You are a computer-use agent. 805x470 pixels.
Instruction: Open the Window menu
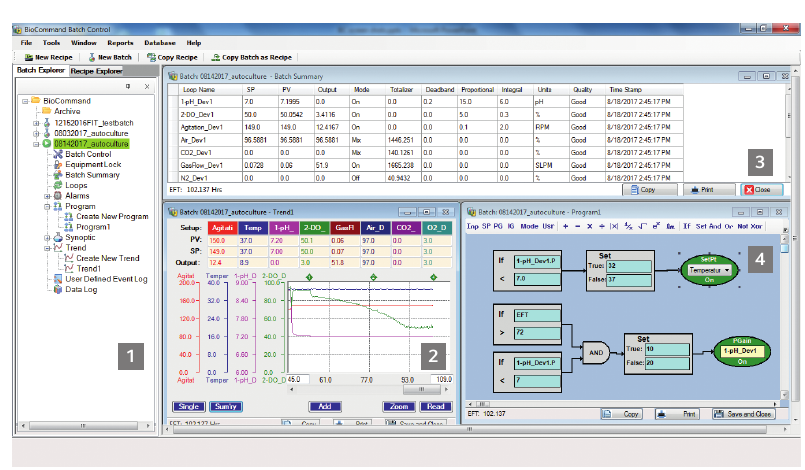(x=84, y=43)
